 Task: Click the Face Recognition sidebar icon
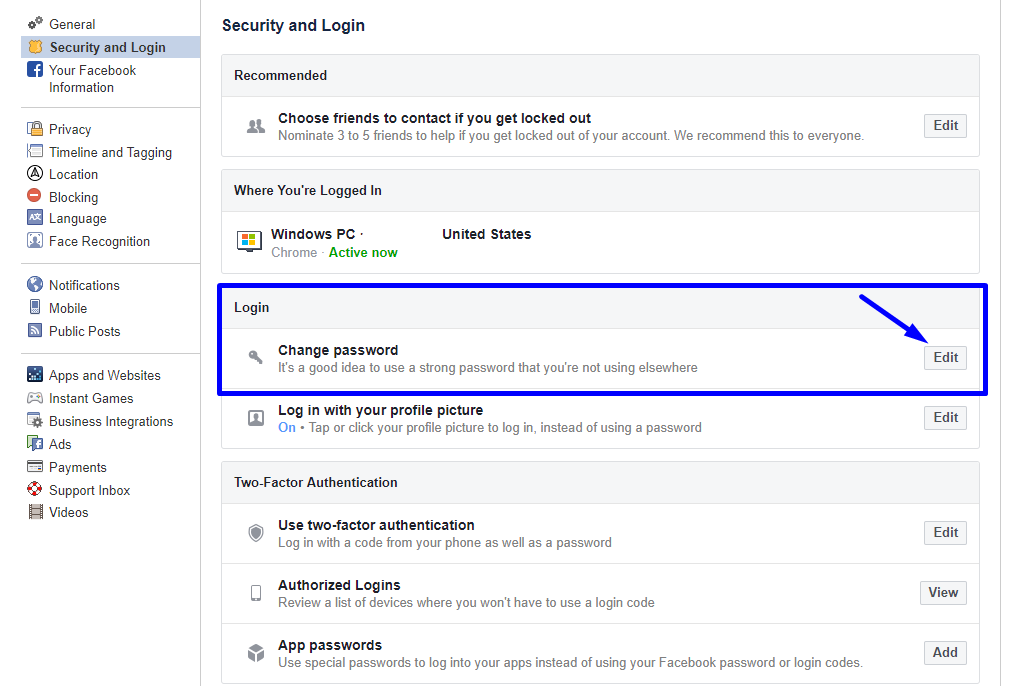pos(35,241)
